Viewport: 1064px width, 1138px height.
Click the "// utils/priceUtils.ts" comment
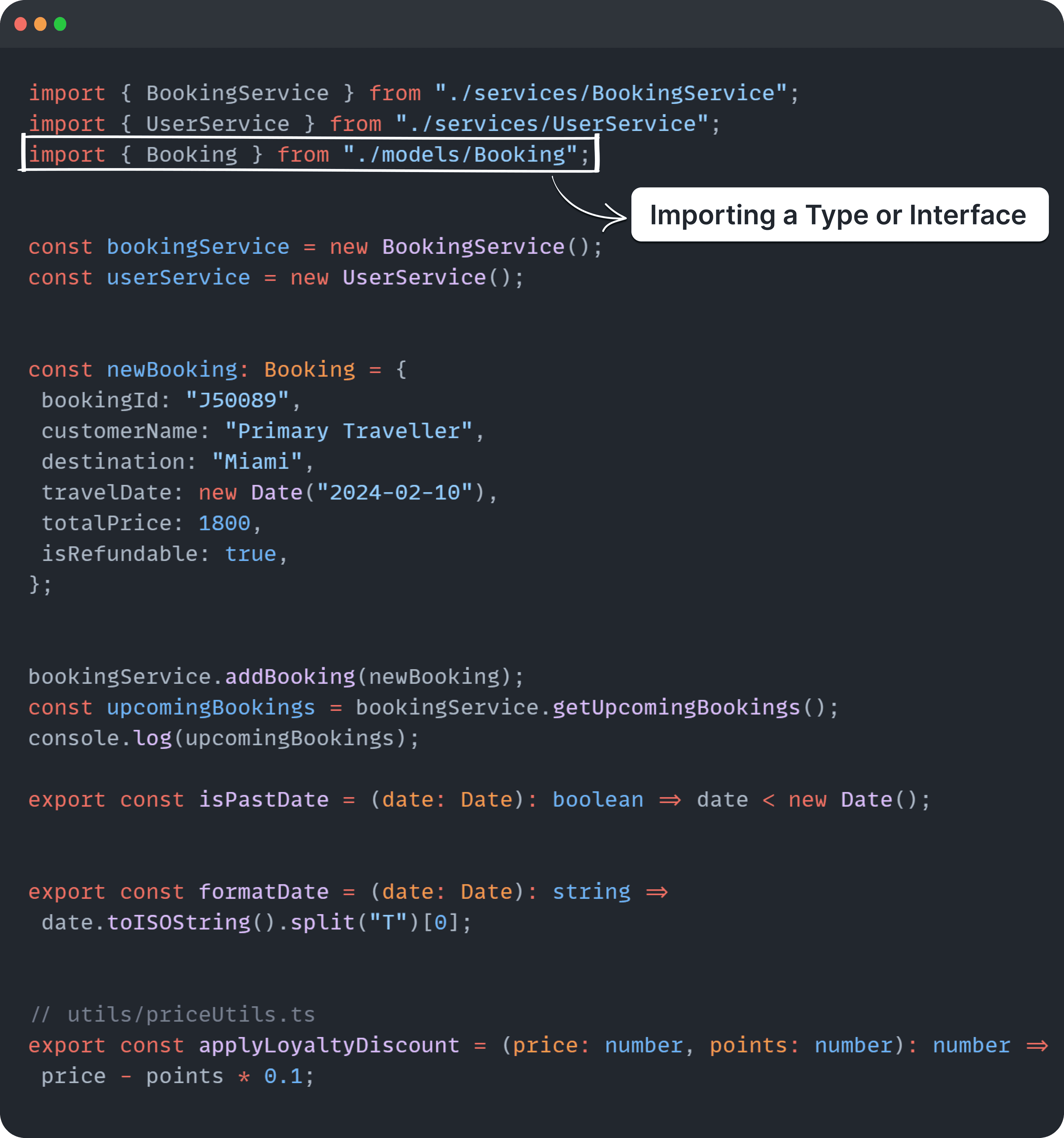172,1015
